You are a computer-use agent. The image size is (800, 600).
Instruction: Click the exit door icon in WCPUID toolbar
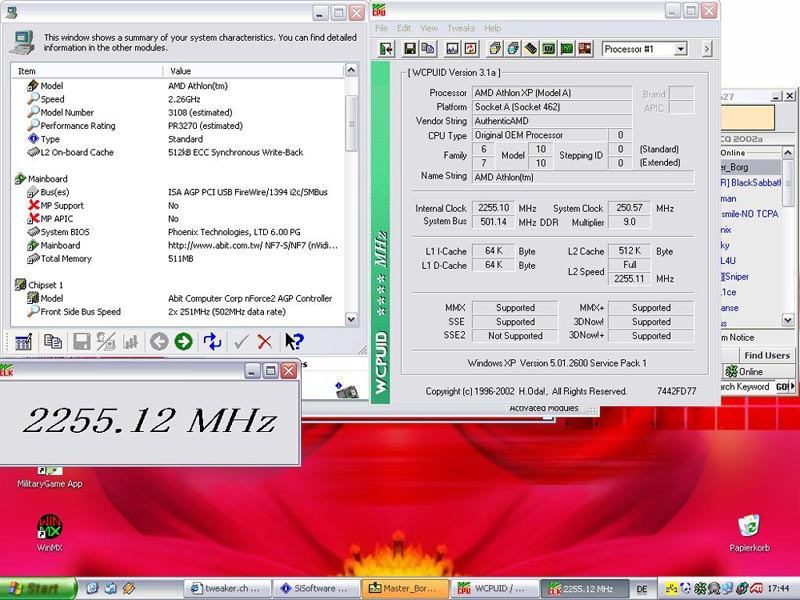tap(386, 49)
